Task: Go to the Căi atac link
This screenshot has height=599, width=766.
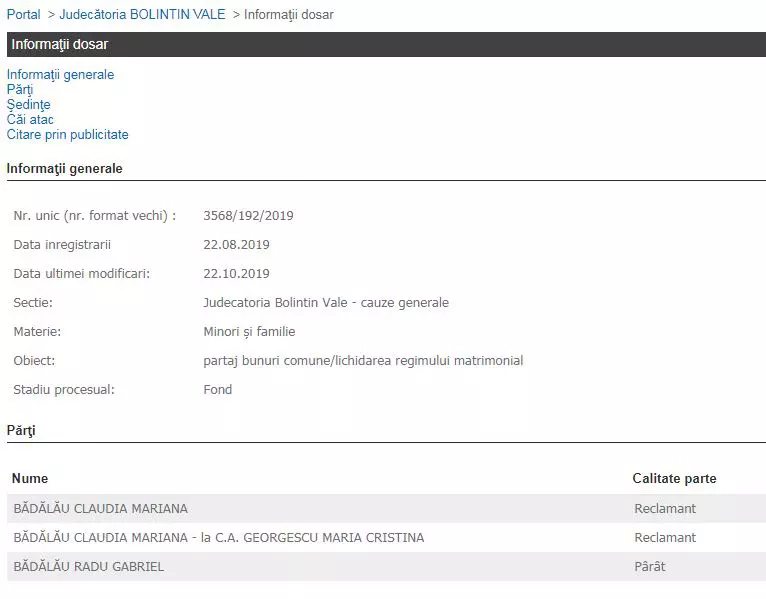Action: [x=30, y=120]
